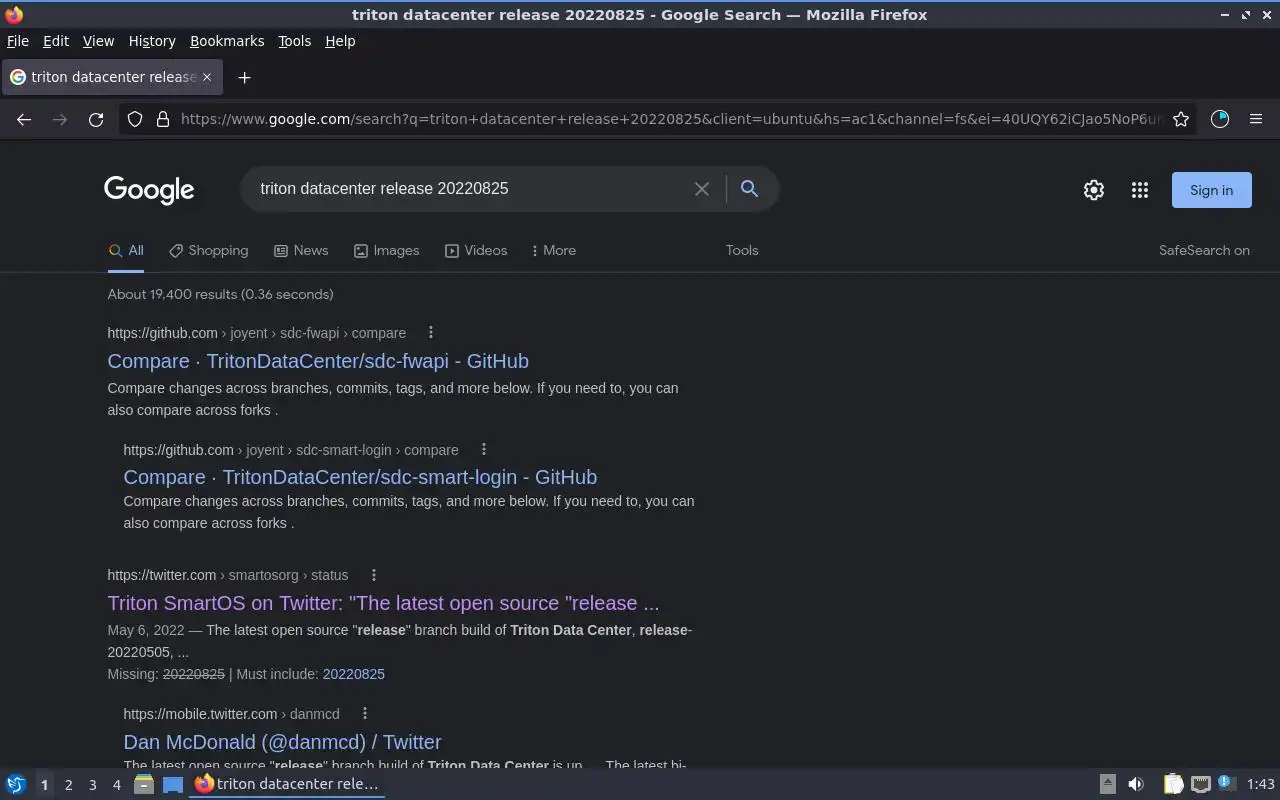Expand the More search categories dropdown
This screenshot has height=800, width=1280.
[554, 251]
